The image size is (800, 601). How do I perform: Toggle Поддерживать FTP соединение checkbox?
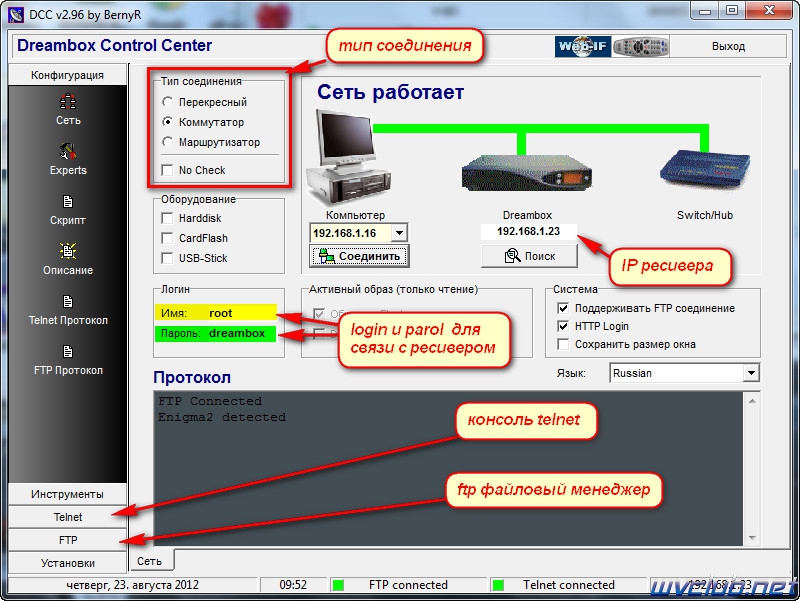pyautogui.click(x=563, y=308)
